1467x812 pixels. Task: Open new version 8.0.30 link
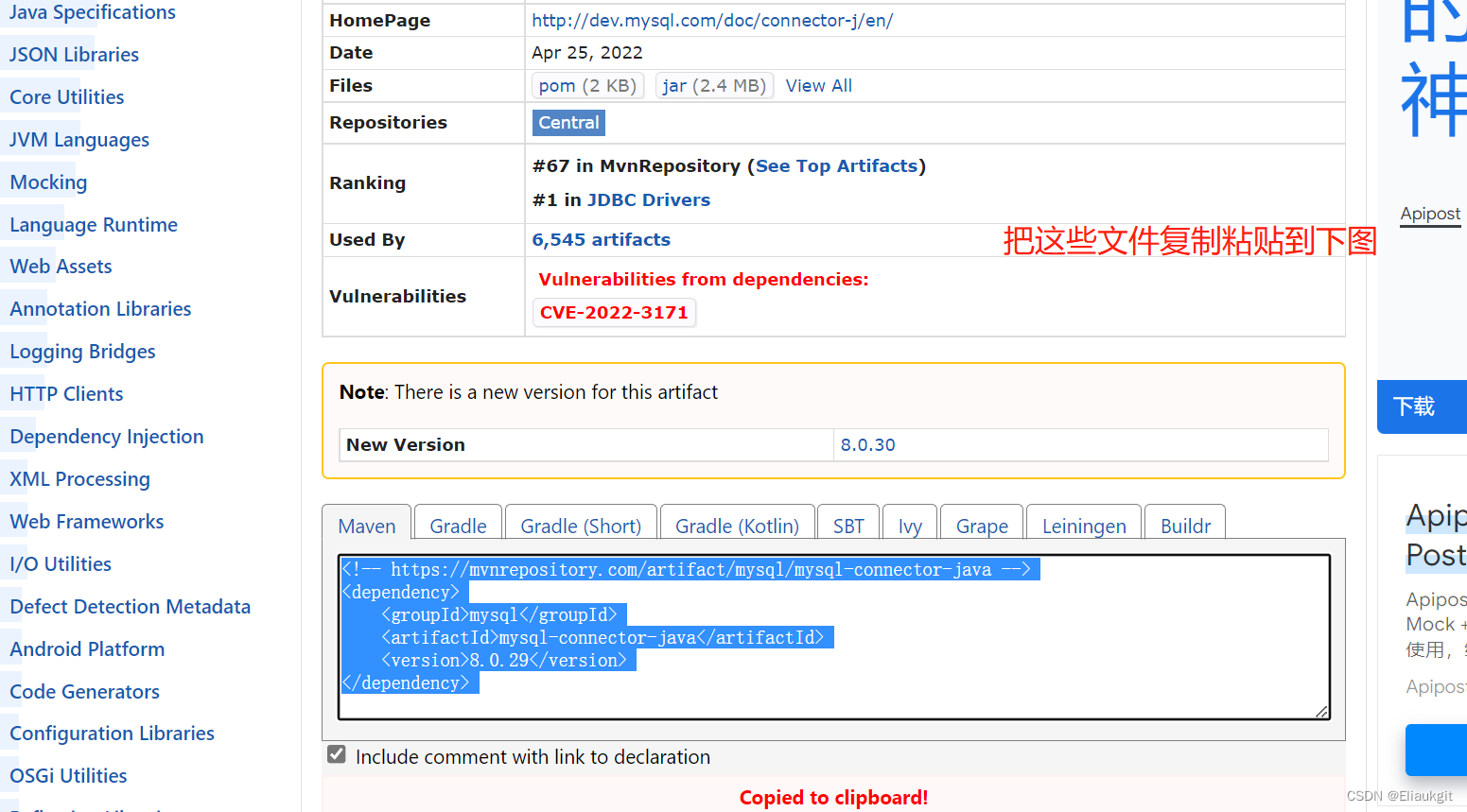867,444
